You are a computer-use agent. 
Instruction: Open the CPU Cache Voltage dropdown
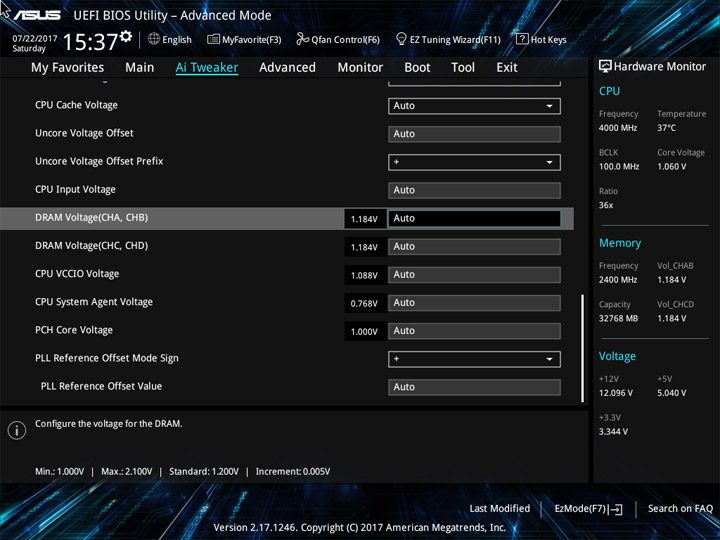[474, 106]
